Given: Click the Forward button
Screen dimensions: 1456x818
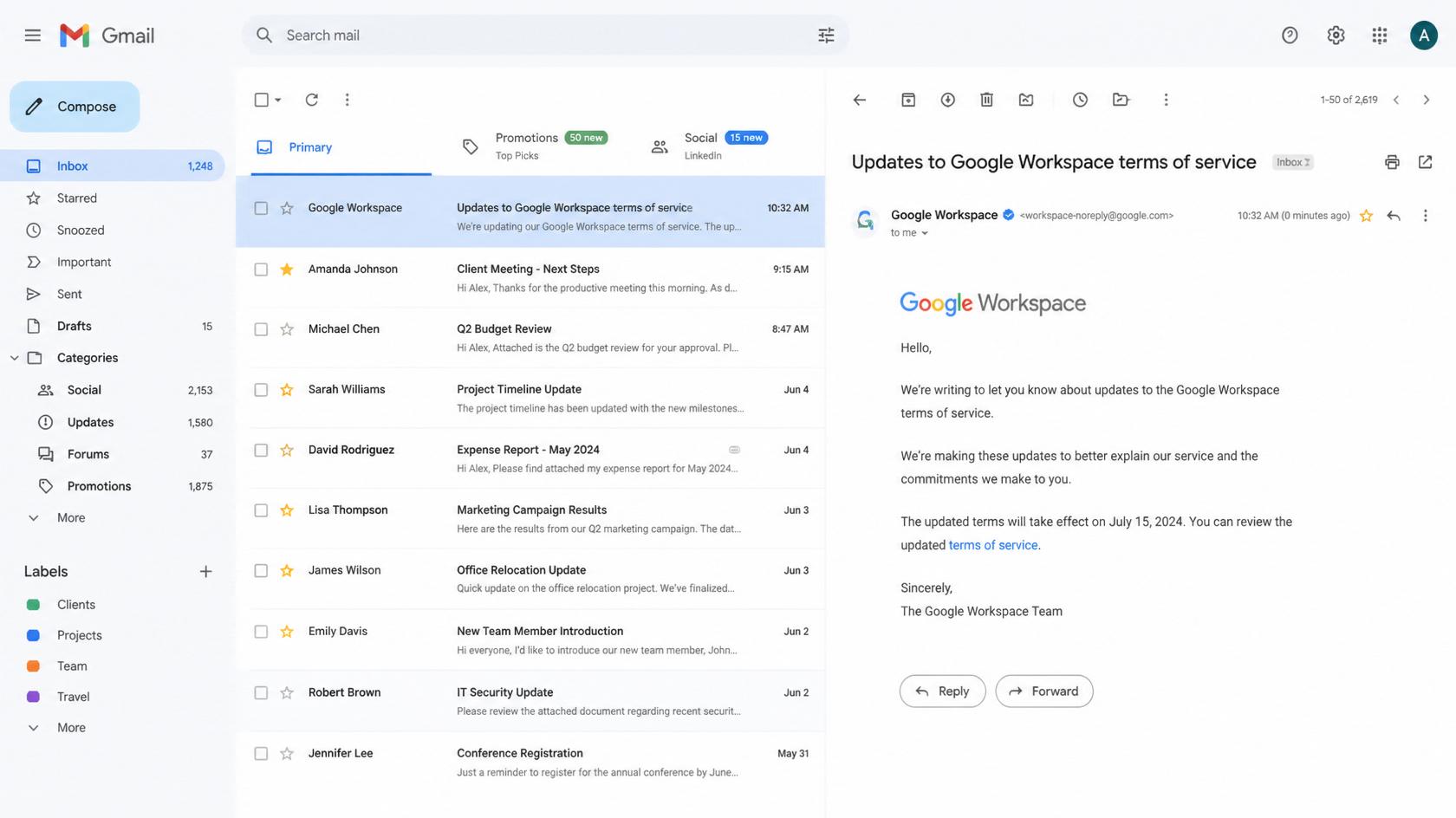Looking at the screenshot, I should 1044,691.
